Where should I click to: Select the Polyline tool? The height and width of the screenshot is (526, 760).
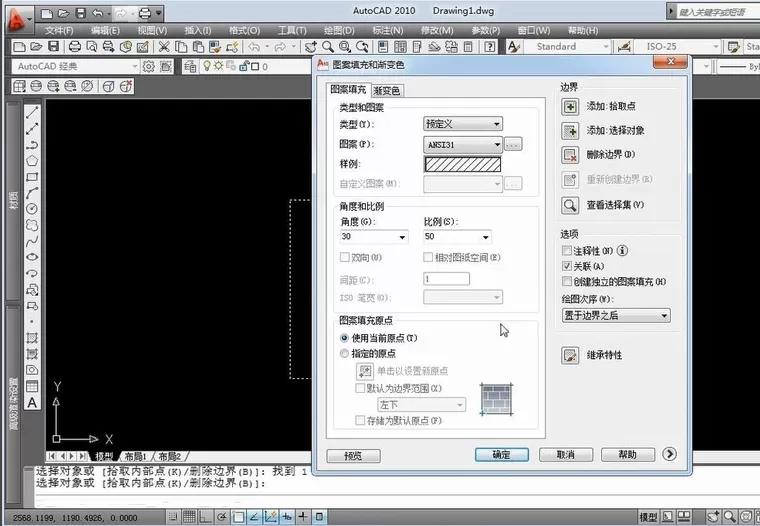pyautogui.click(x=32, y=145)
